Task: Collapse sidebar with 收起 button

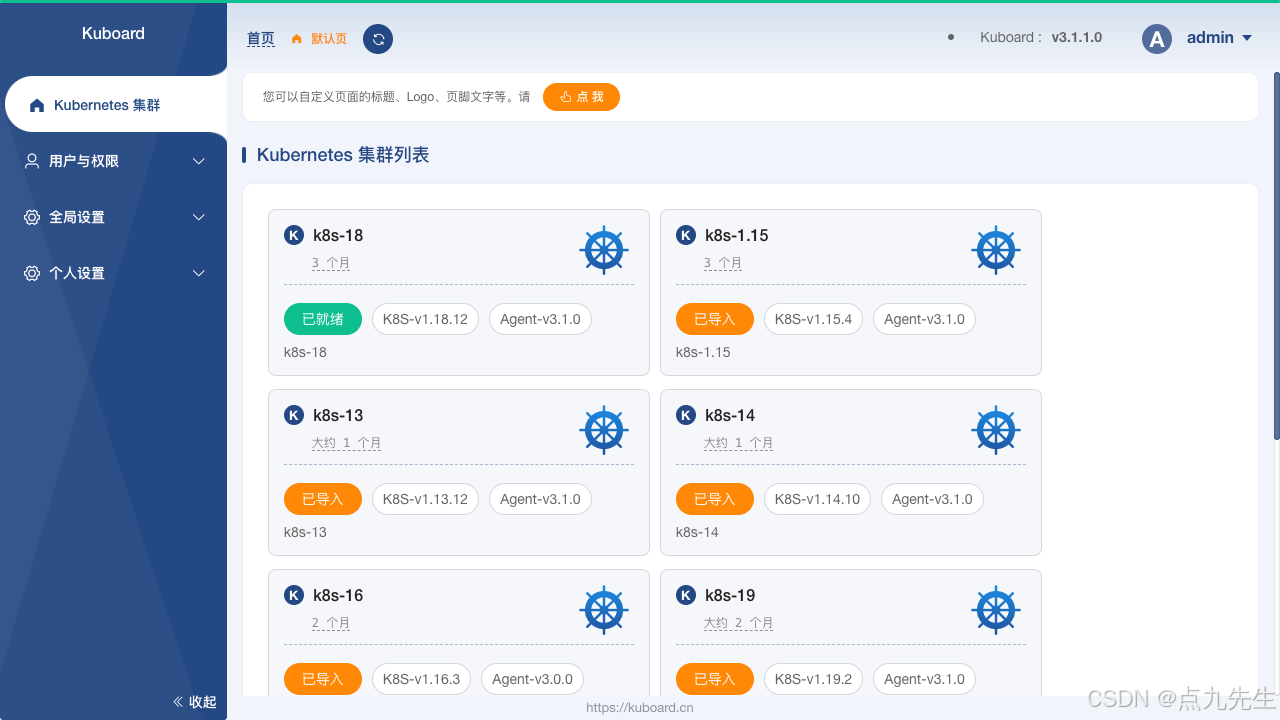Action: click(194, 702)
